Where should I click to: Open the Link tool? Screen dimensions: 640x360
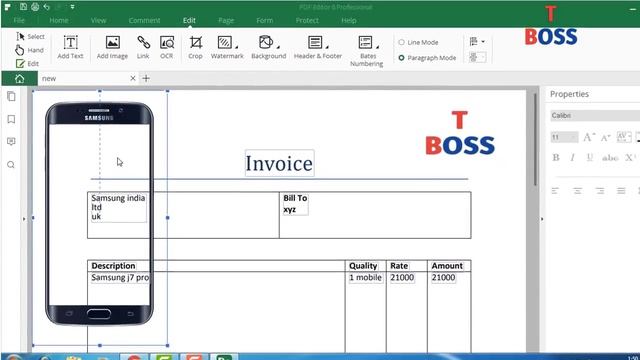(143, 47)
